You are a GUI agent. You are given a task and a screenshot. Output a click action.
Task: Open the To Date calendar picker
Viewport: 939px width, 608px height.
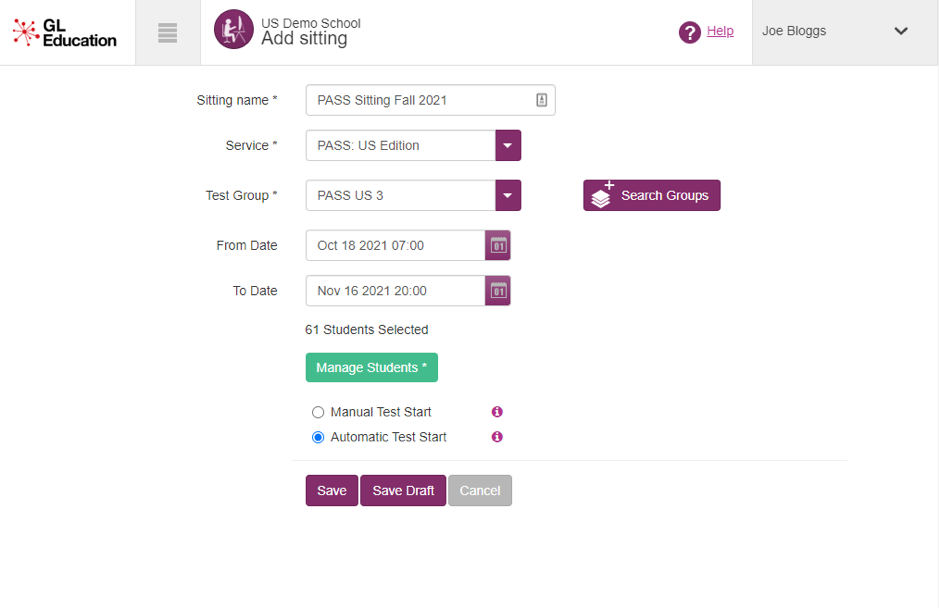coord(498,291)
